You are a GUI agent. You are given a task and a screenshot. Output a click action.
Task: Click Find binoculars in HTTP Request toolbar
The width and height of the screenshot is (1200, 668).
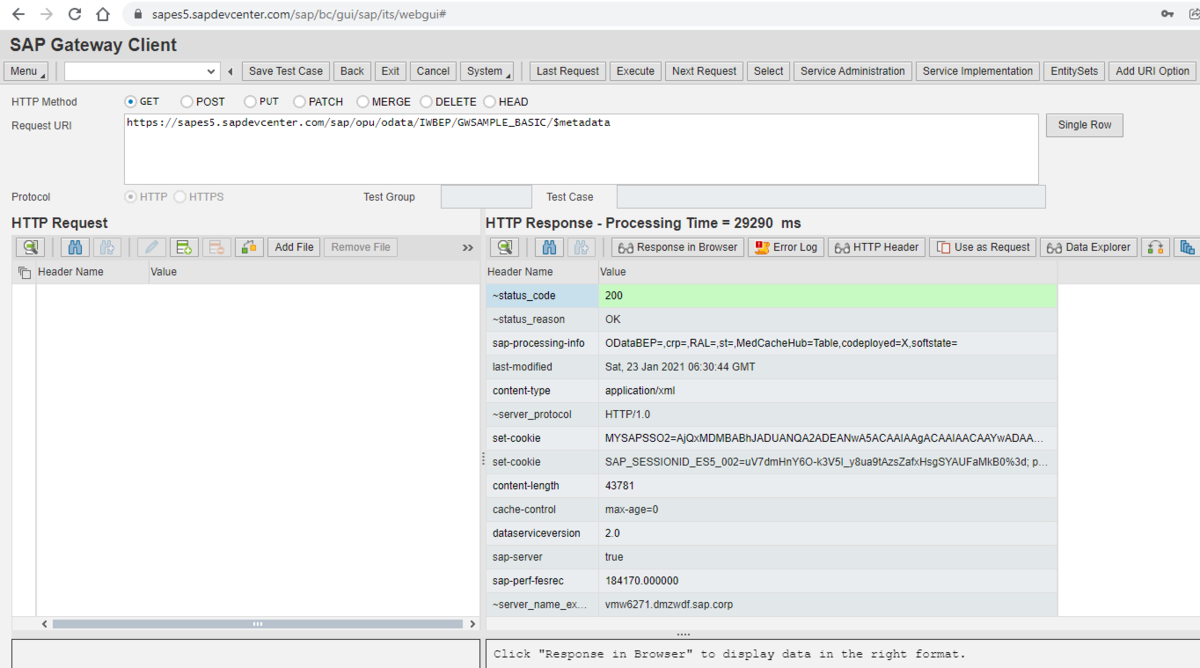75,247
